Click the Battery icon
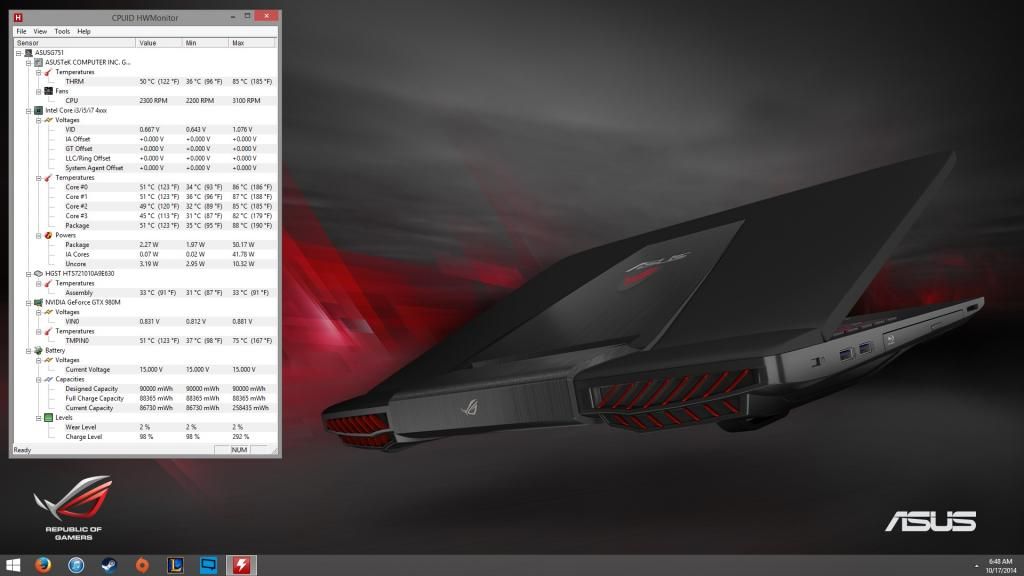This screenshot has width=1024, height=576. tap(39, 351)
